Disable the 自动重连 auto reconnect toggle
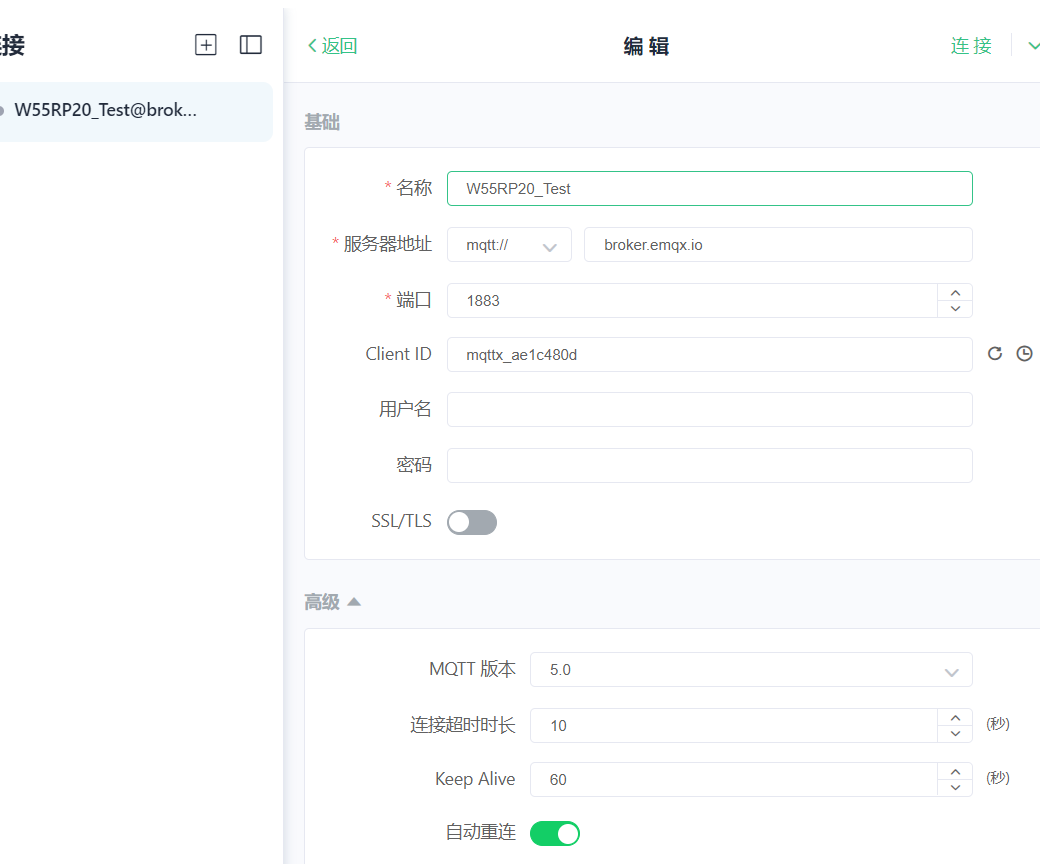The height and width of the screenshot is (864, 1040). pyautogui.click(x=554, y=833)
